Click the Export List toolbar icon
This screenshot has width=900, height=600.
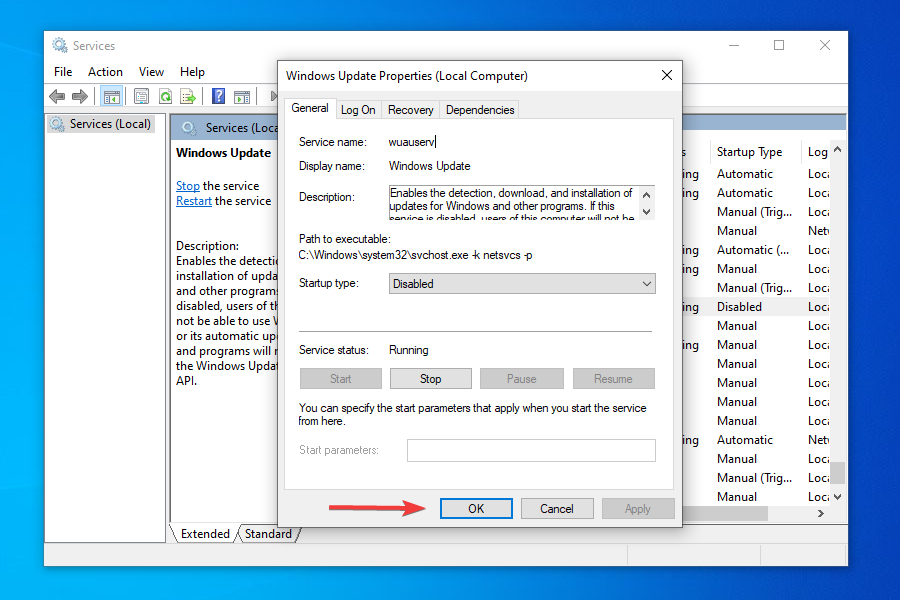point(188,95)
